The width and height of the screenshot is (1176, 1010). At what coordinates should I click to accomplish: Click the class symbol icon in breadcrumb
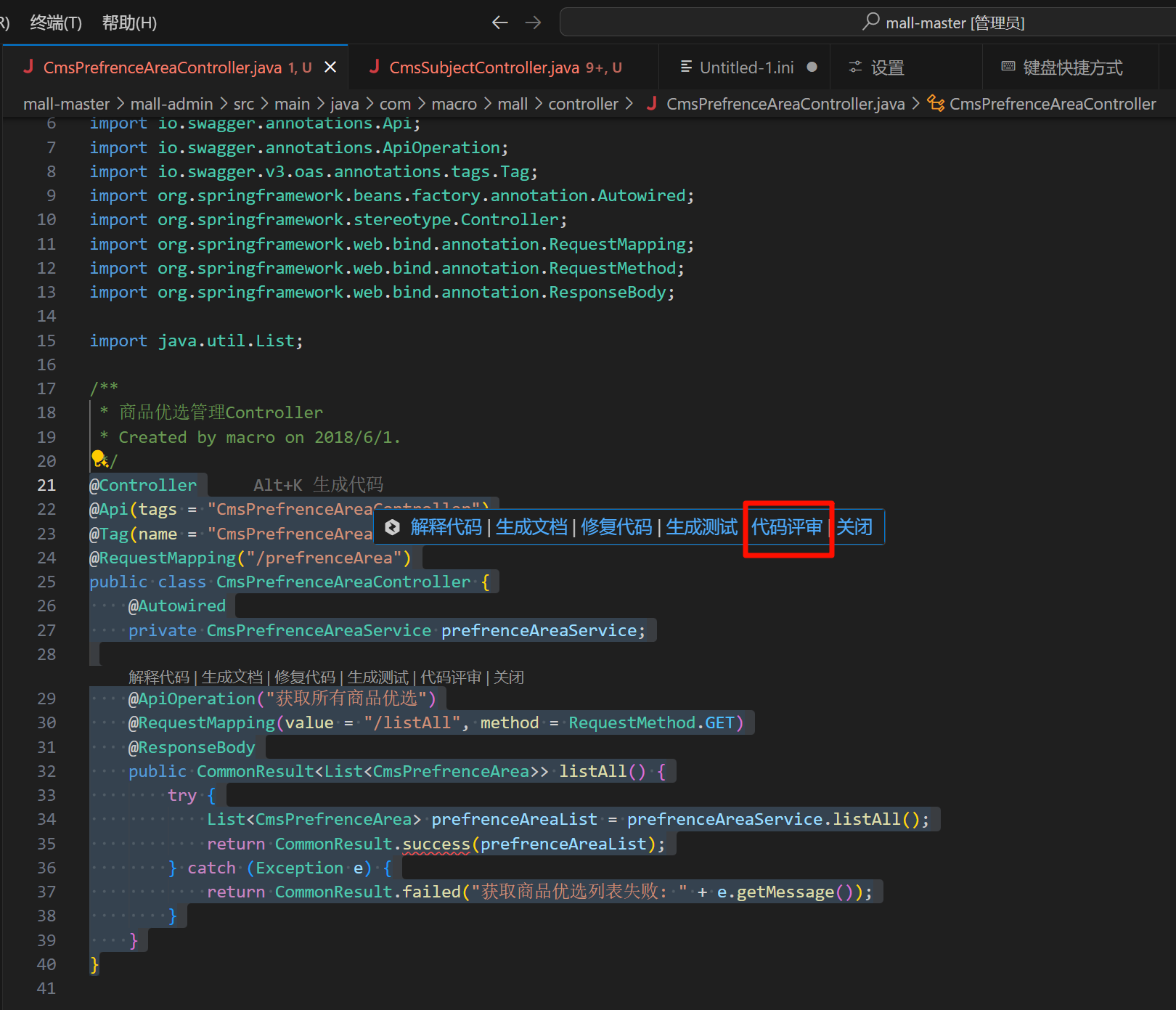coord(936,104)
